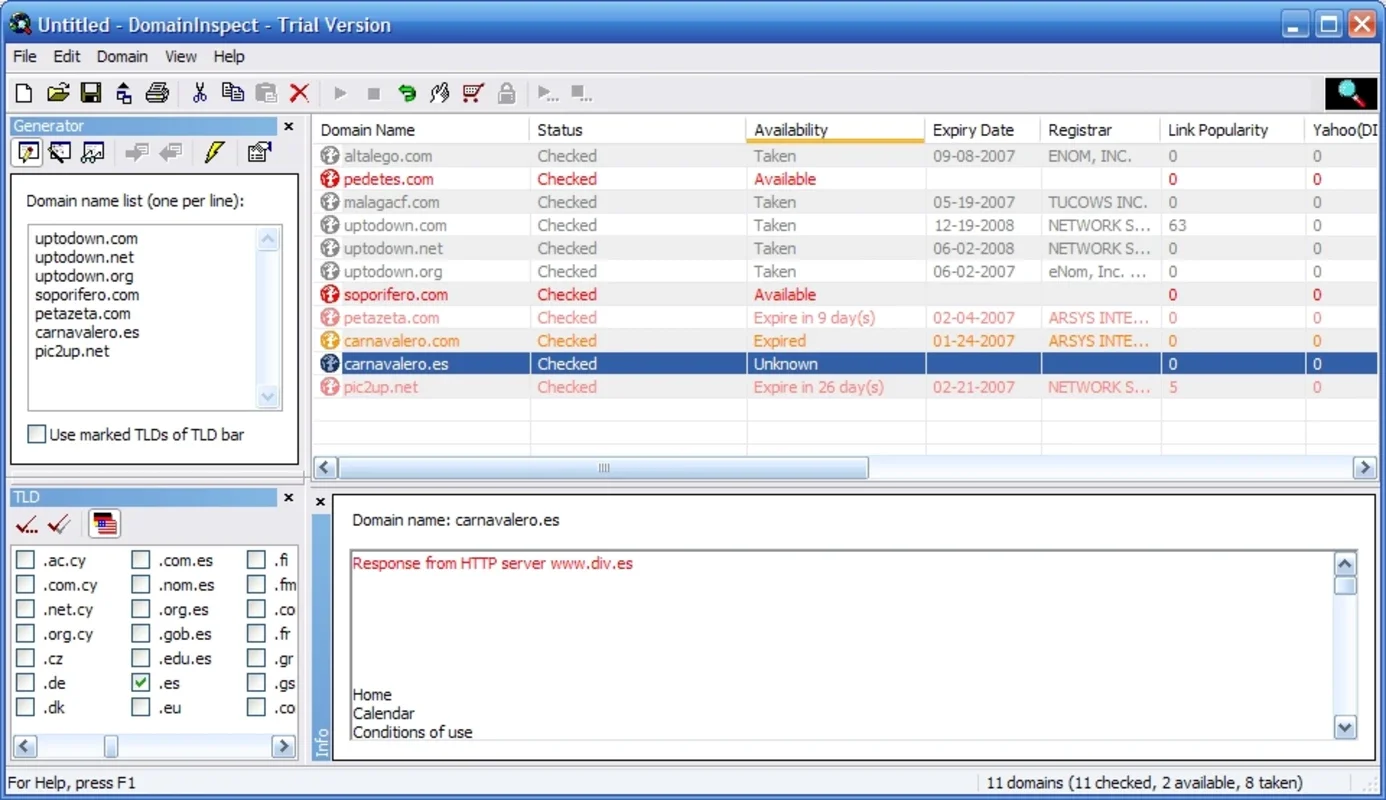Select the pic2up.net row
Viewport: 1386px width, 800px height.
click(845, 387)
